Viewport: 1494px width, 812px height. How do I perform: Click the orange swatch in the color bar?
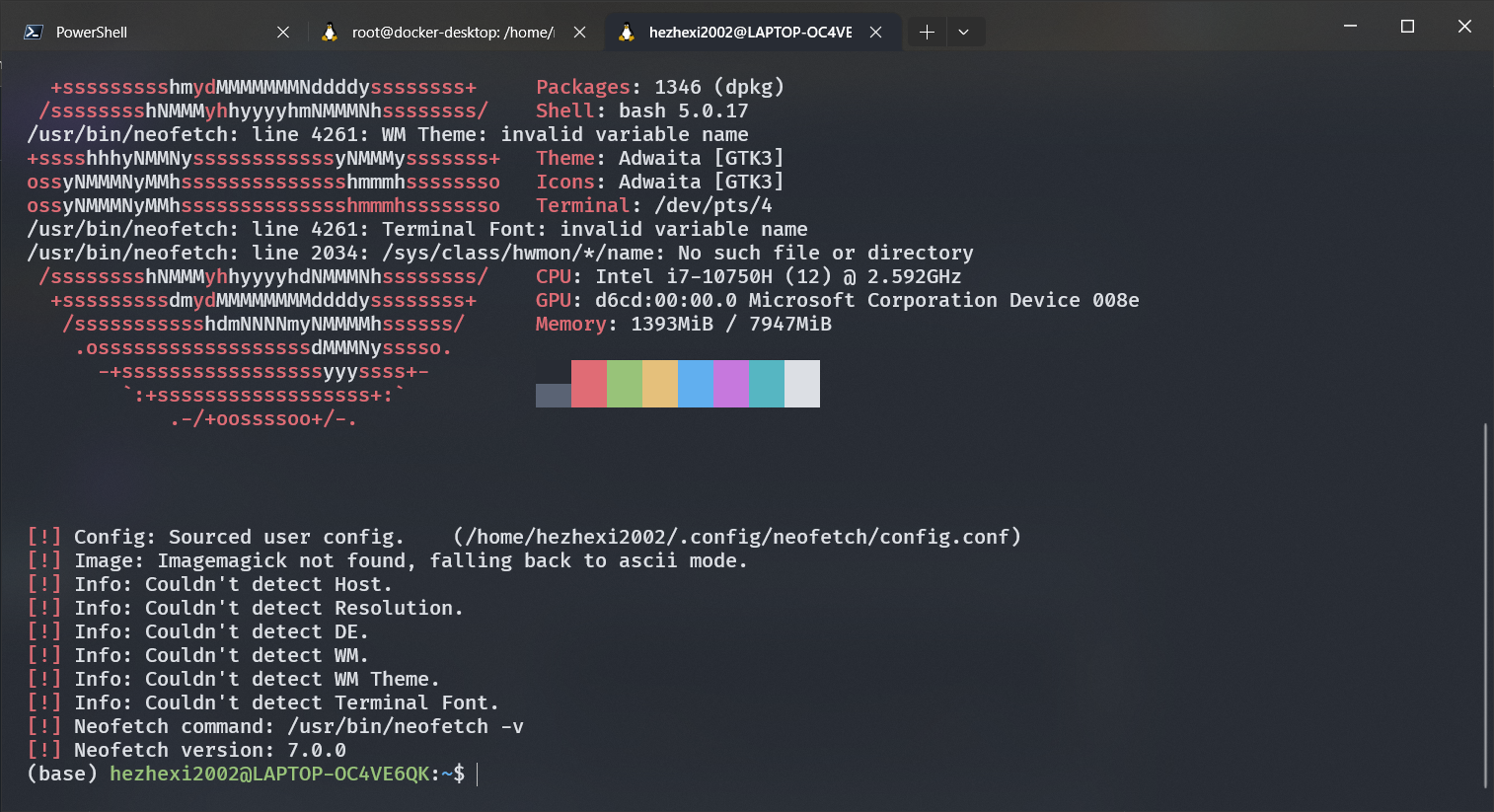tap(659, 384)
